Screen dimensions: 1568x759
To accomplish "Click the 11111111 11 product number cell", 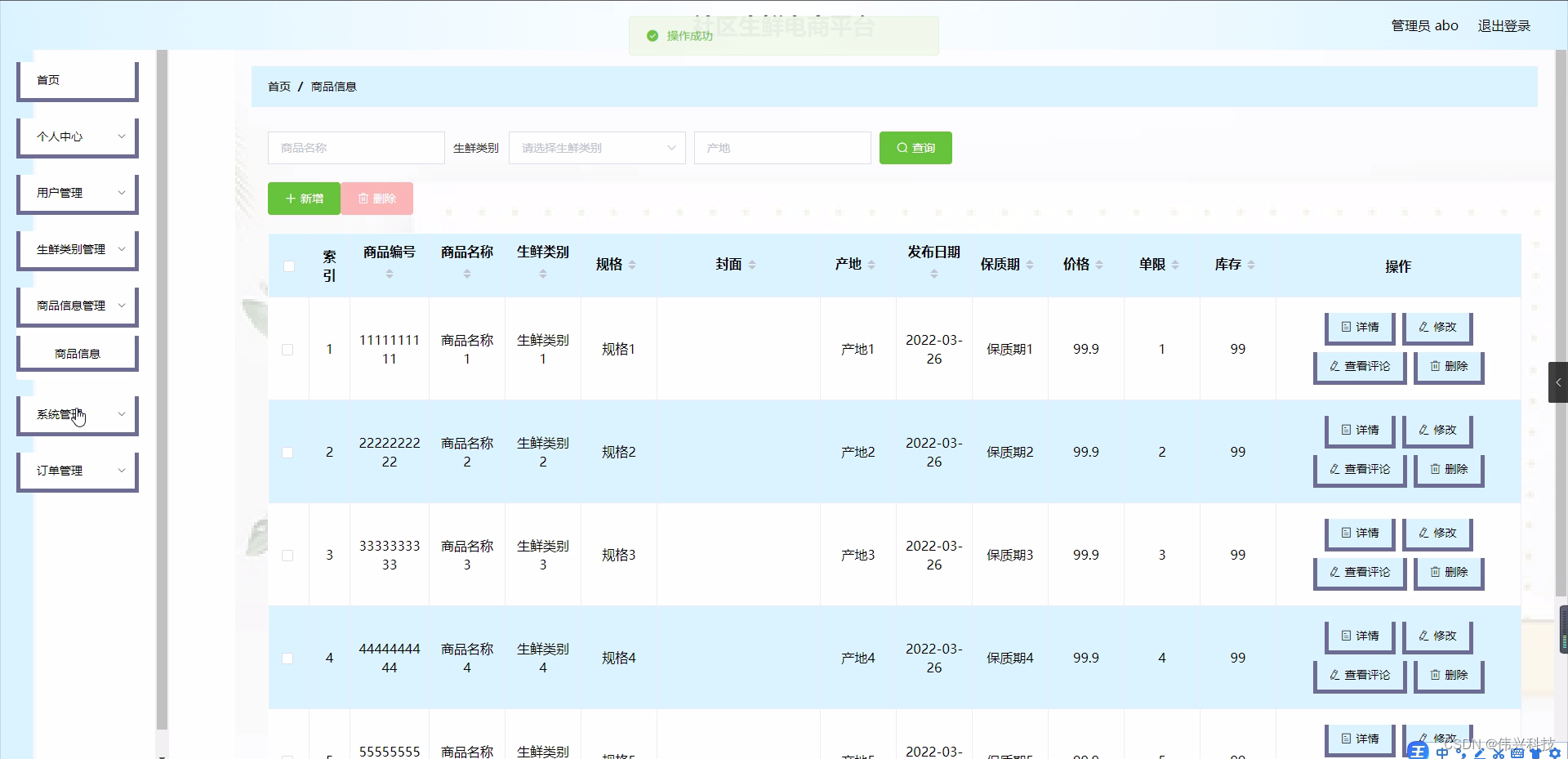I will click(x=390, y=350).
